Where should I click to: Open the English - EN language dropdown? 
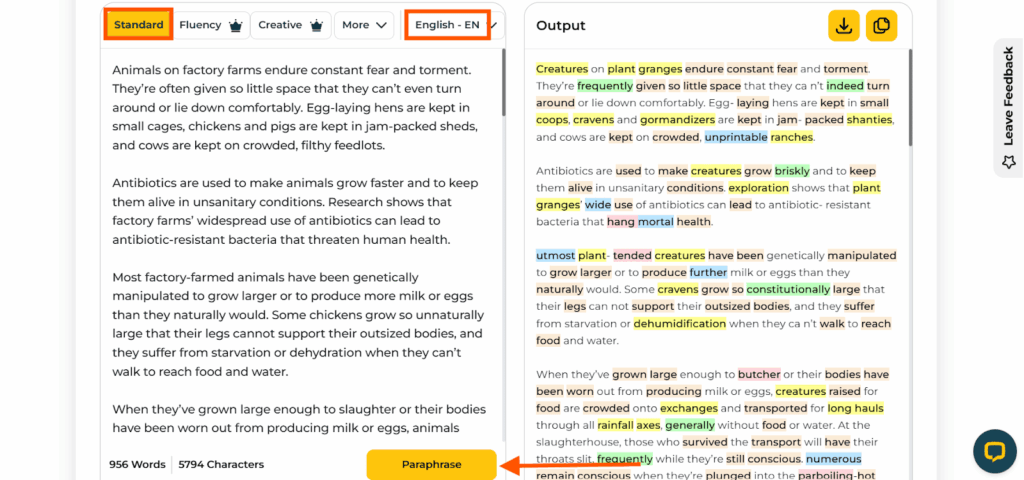447,25
